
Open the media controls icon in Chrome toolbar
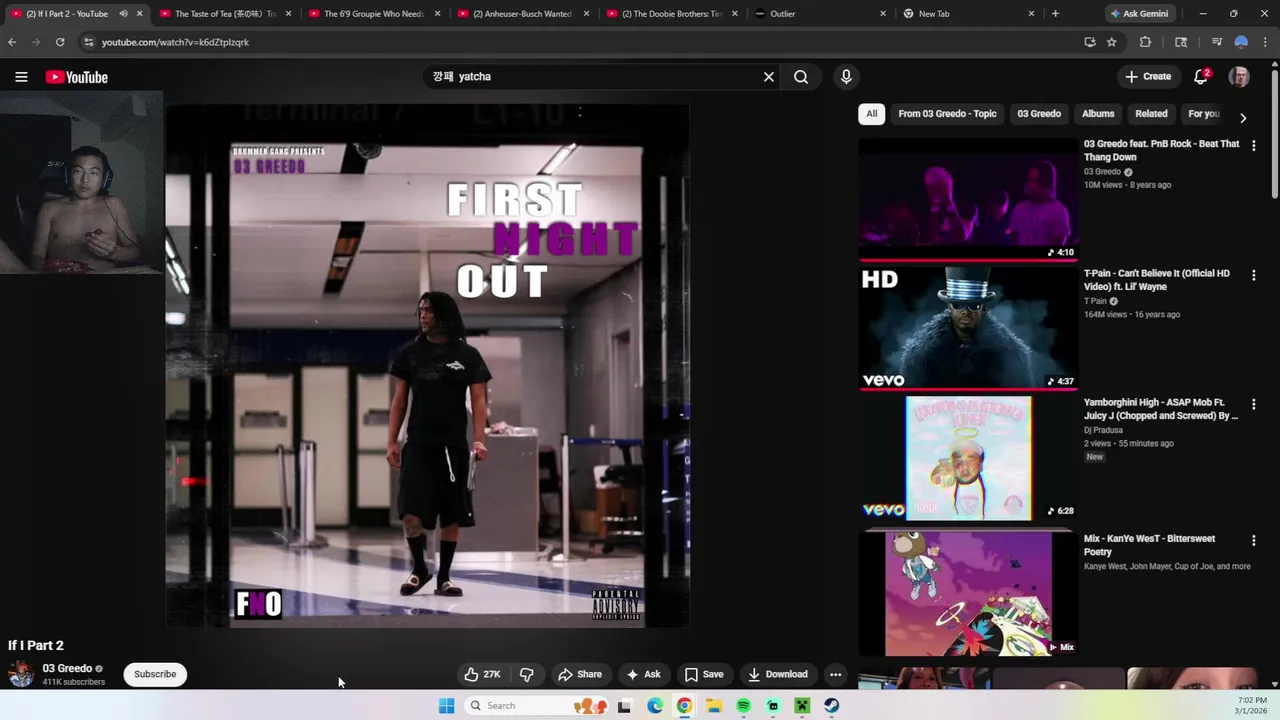tap(1217, 42)
